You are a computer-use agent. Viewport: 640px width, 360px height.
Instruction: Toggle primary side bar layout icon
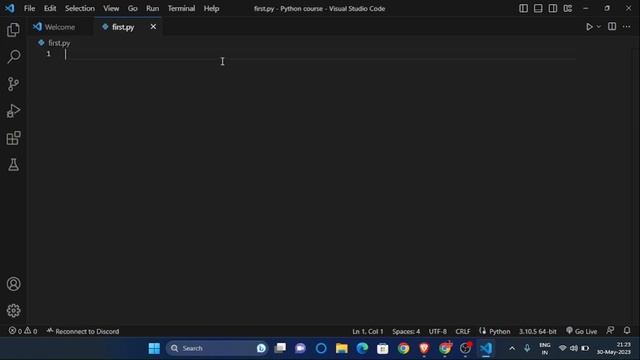tap(523, 9)
